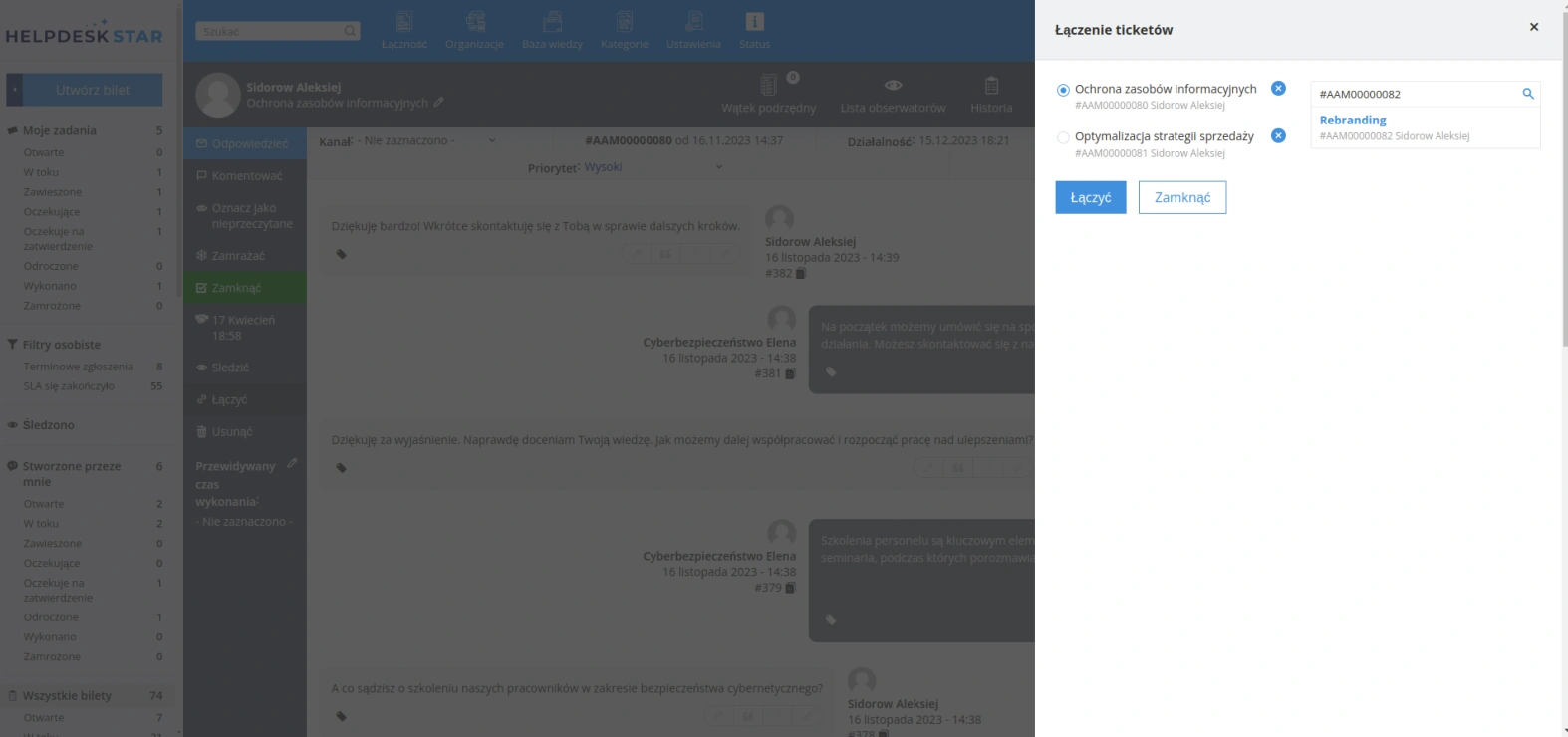Open the Ustawienia toolbar icon
Image resolution: width=1568 pixels, height=737 pixels.
pyautogui.click(x=693, y=30)
